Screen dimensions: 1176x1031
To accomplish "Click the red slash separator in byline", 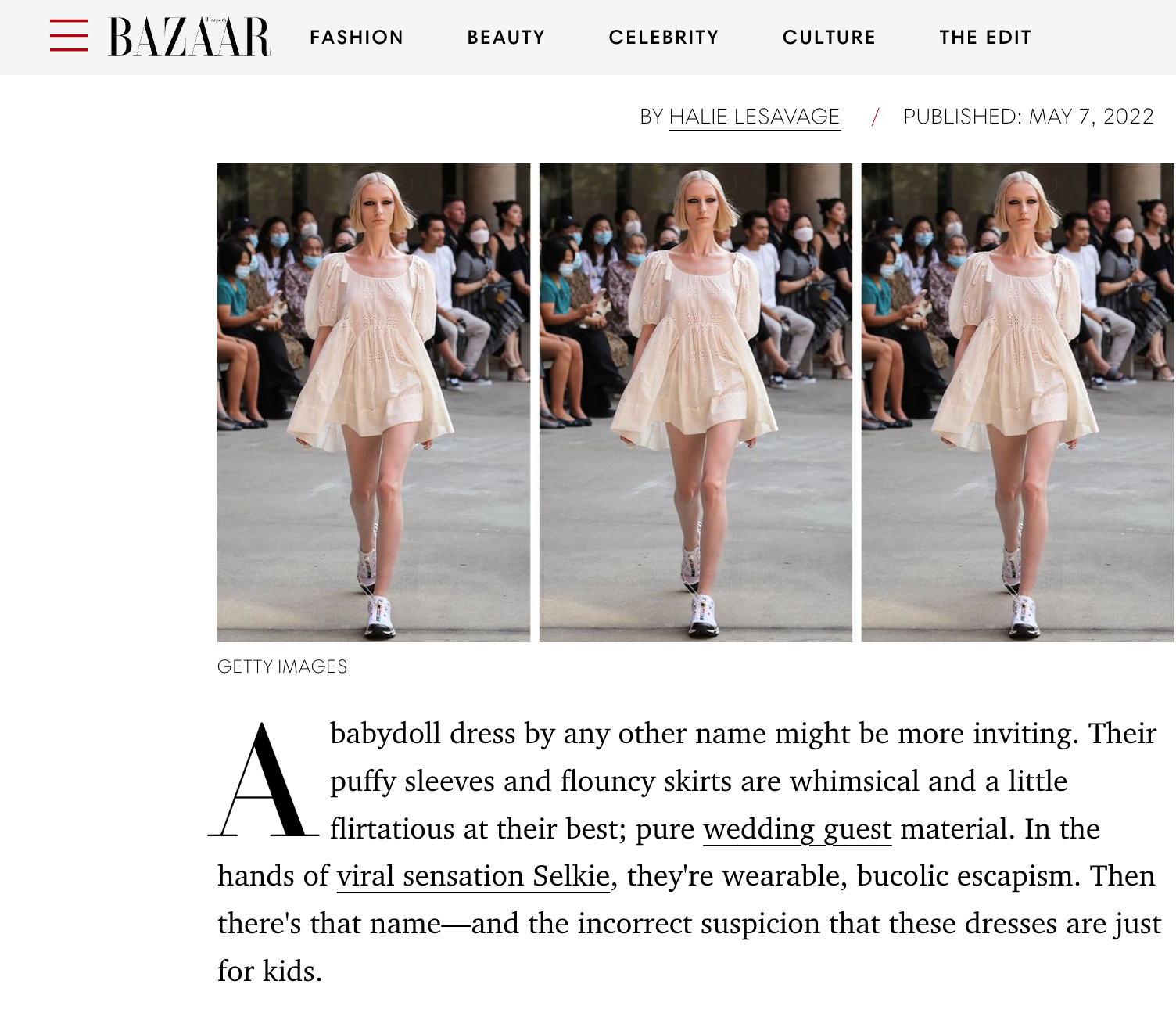I will point(875,117).
